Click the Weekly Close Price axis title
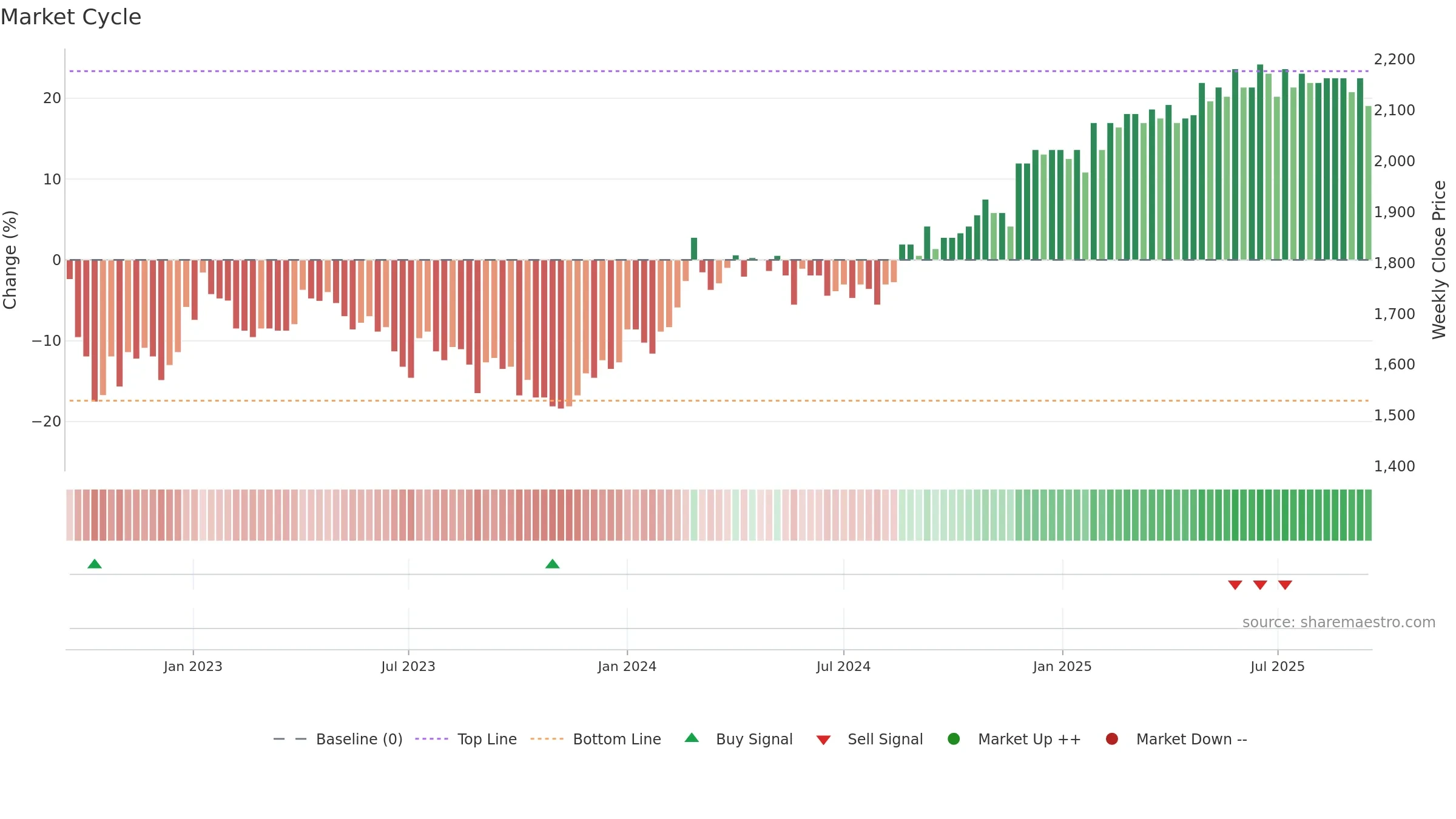Image resolution: width=1456 pixels, height=819 pixels. 1439,260
